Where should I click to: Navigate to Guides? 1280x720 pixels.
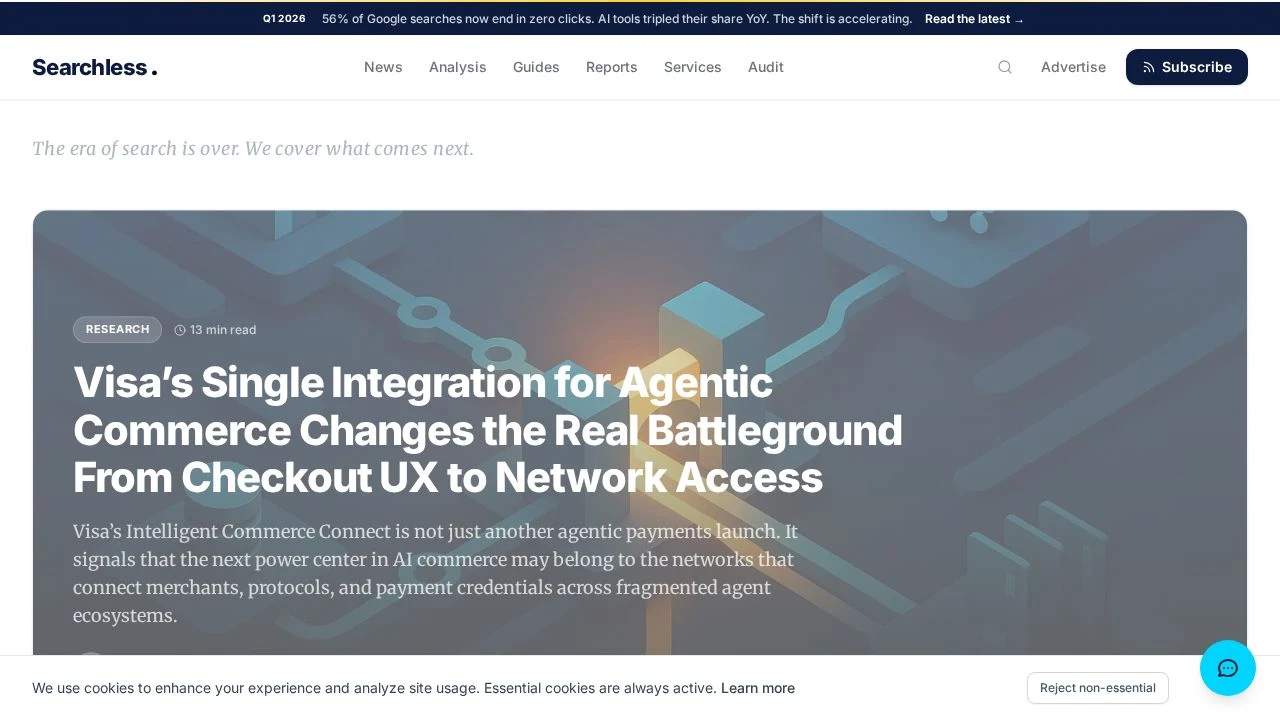coord(536,67)
